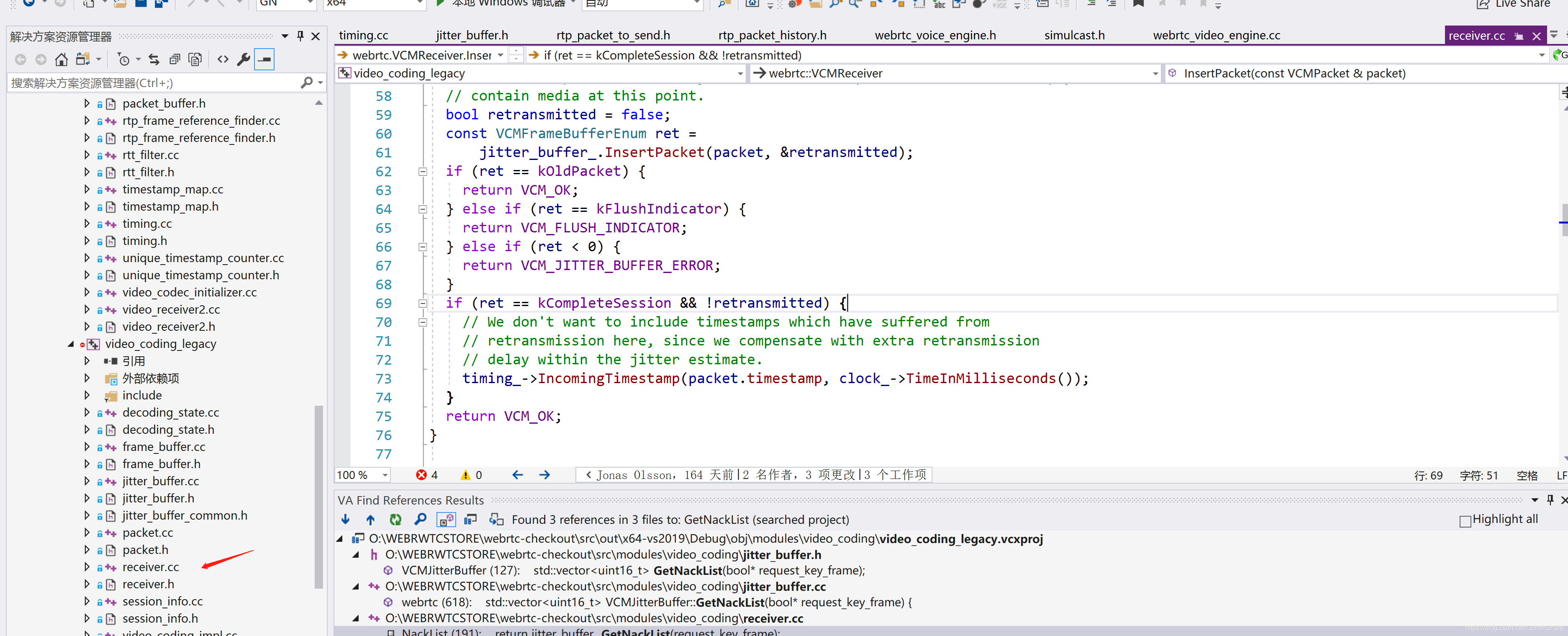Switch to the timing.cc tab
This screenshot has height=636, width=1568.
(x=363, y=35)
